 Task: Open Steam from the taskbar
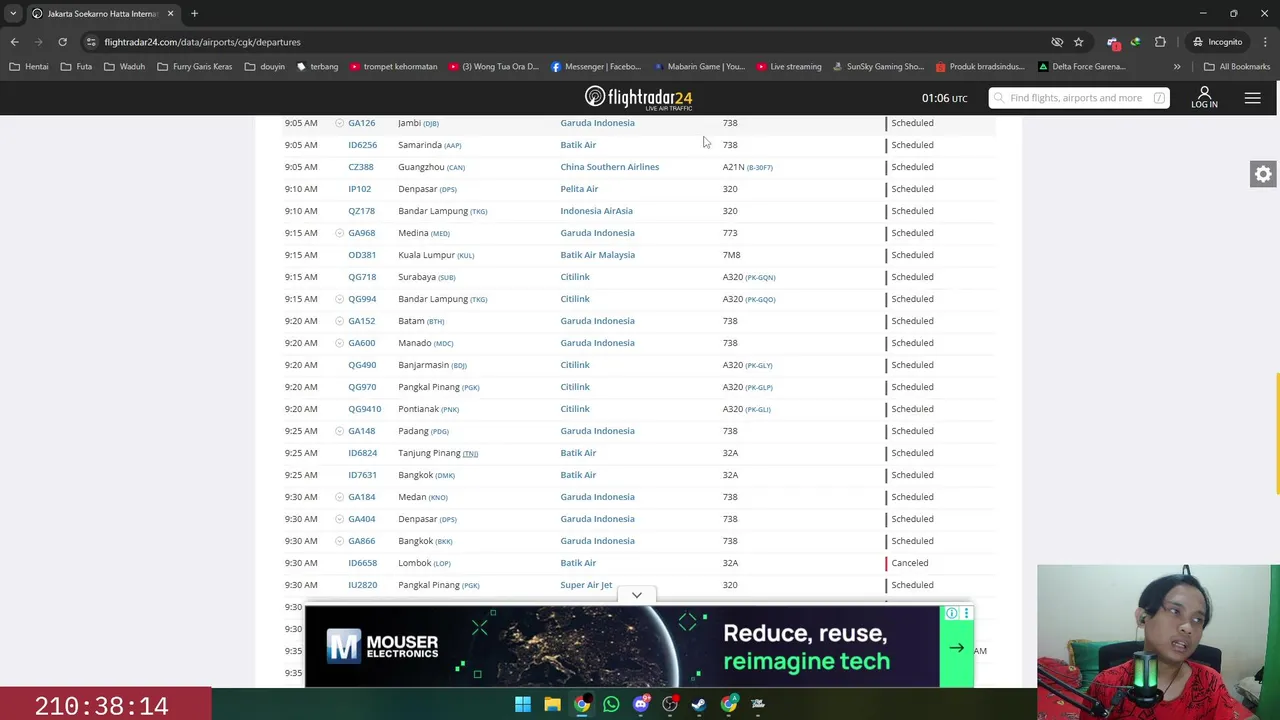tap(699, 704)
